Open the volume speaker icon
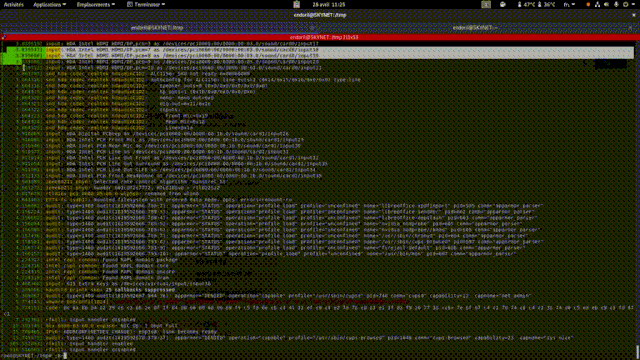The image size is (640, 360). click(607, 4)
